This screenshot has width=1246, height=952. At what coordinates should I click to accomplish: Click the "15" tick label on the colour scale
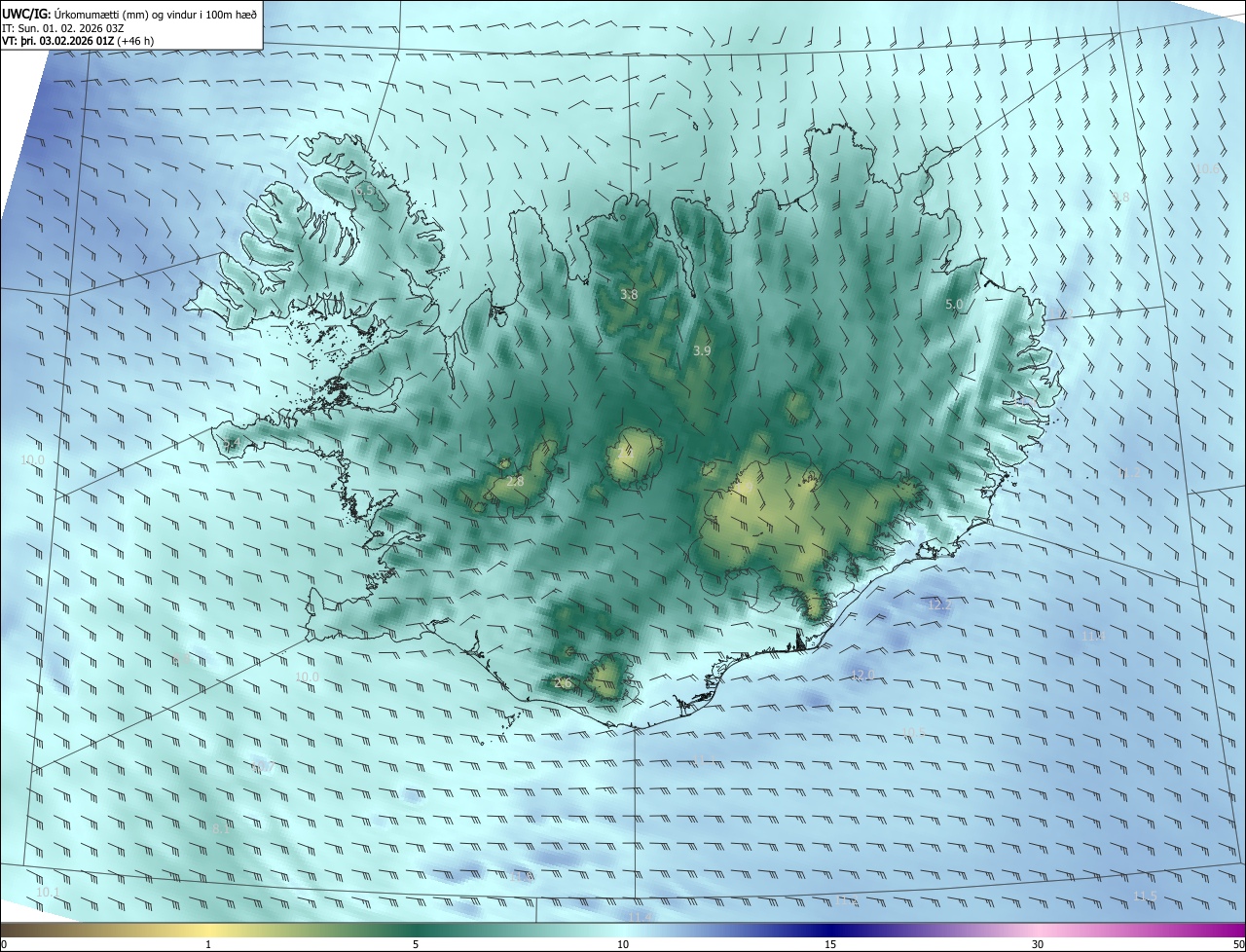click(x=830, y=944)
